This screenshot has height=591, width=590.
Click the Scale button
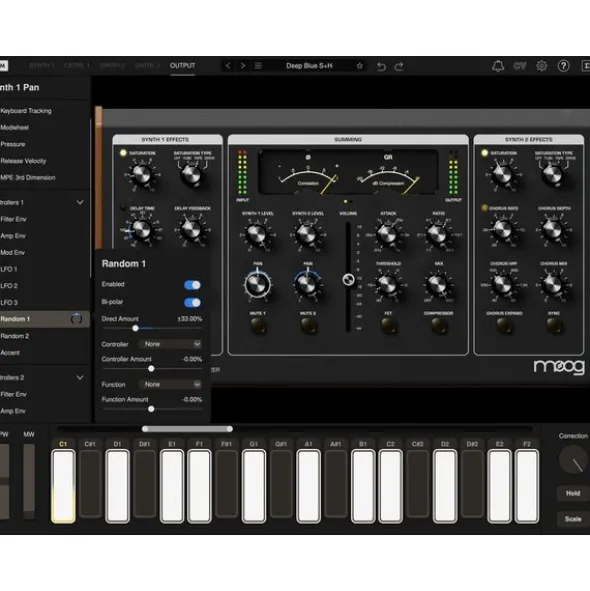click(573, 519)
